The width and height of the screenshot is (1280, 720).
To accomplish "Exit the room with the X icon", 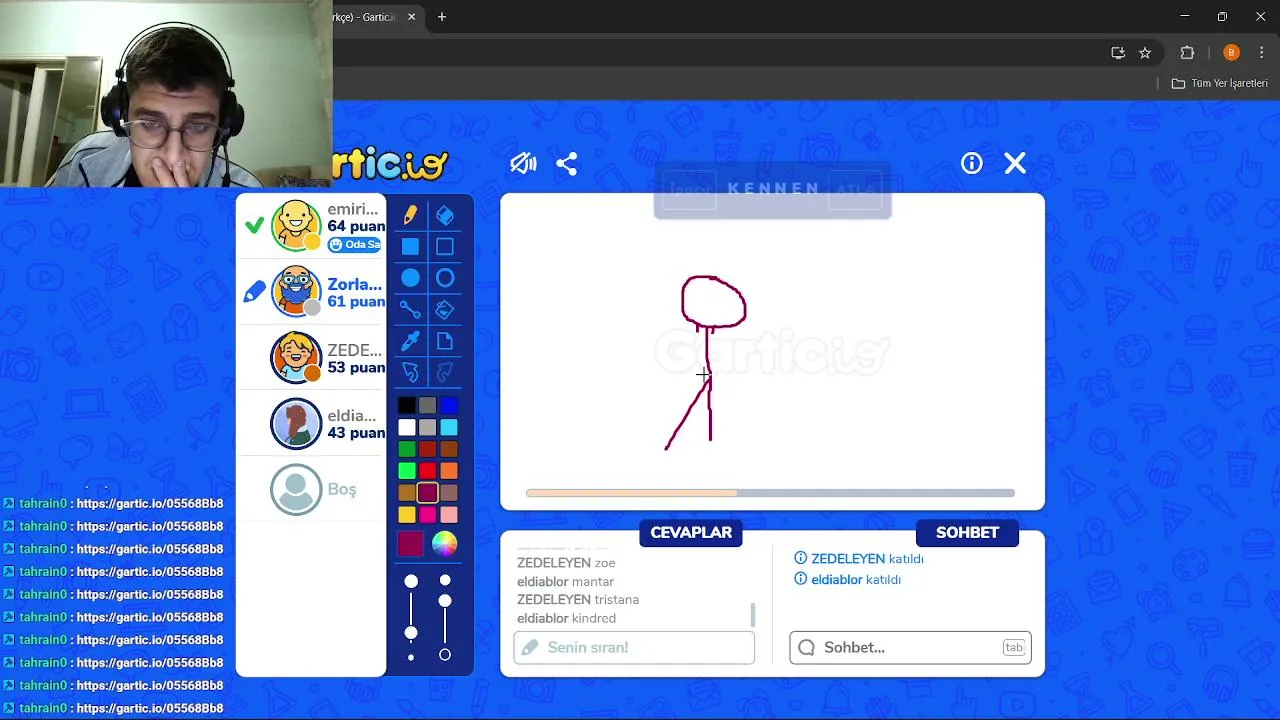I will [1015, 163].
